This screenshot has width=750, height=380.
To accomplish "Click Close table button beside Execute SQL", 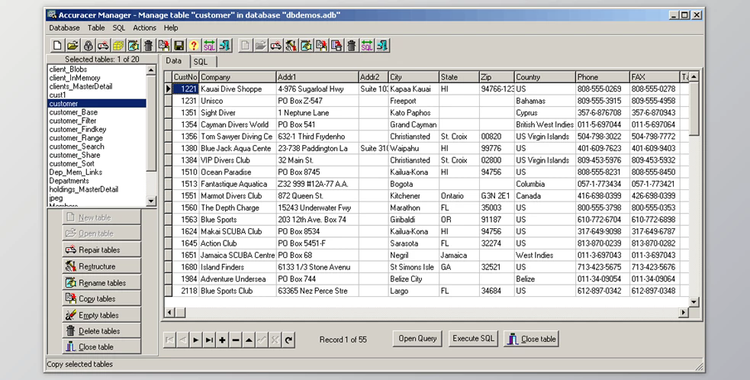I will [531, 339].
